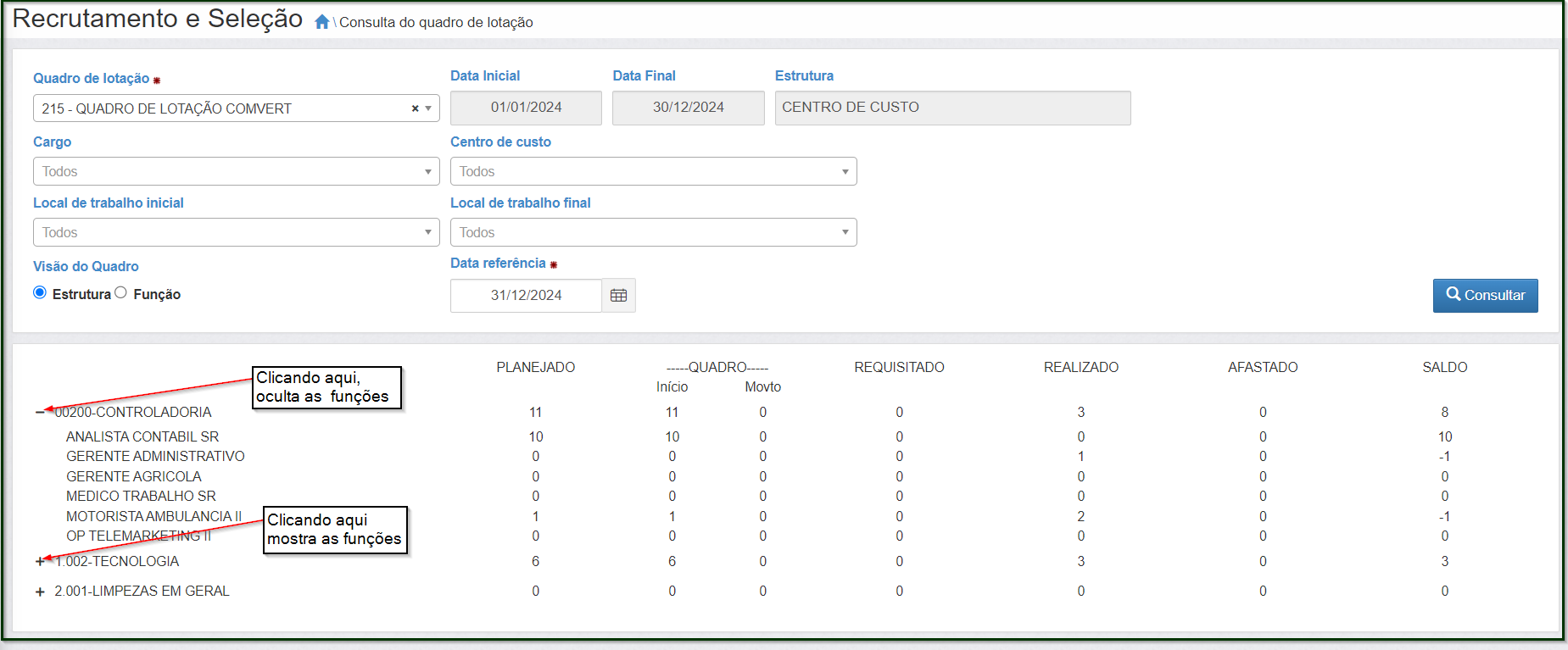The width and height of the screenshot is (1568, 650).
Task: Collapse the 00200-CONTROLADORIA node
Action: [x=40, y=412]
